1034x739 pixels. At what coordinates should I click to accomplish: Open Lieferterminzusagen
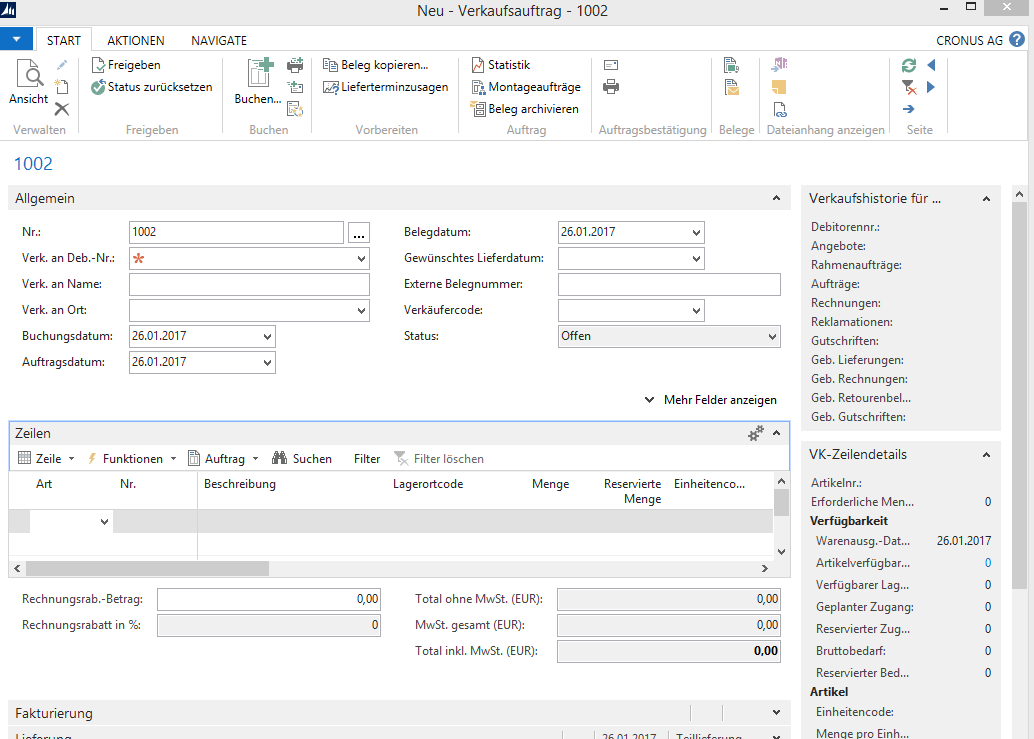pos(386,86)
